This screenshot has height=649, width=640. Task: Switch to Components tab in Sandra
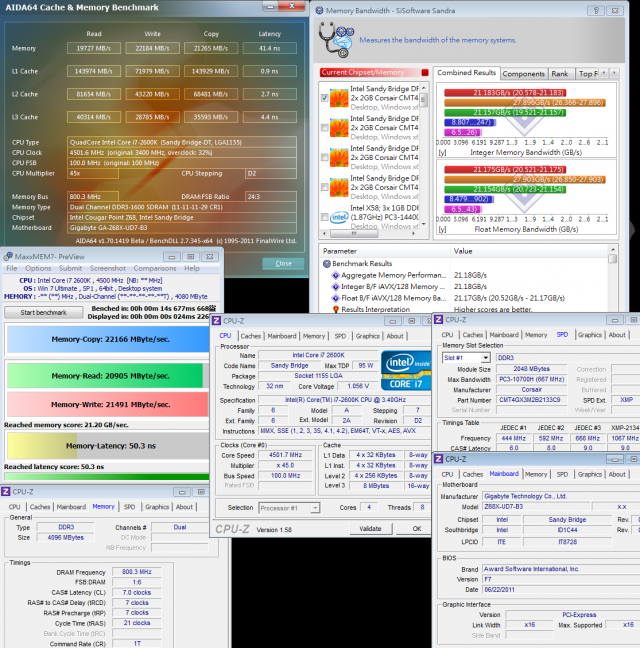pos(523,74)
